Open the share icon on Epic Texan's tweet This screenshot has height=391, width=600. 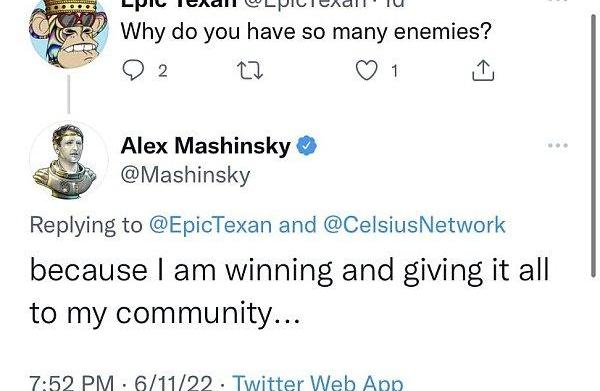(483, 70)
